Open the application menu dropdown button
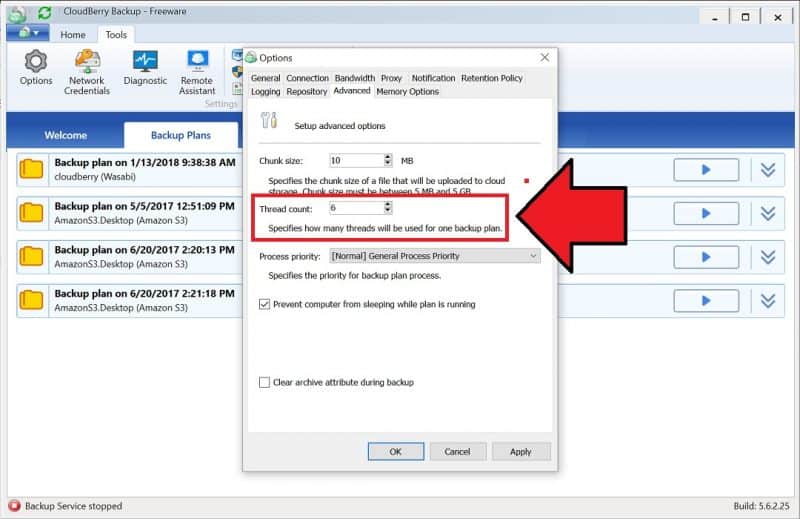This screenshot has height=519, width=800. click(x=28, y=33)
